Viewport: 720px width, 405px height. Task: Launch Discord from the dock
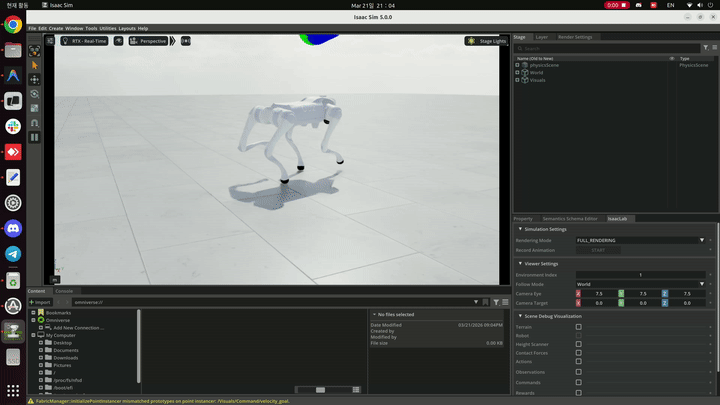click(x=13, y=228)
